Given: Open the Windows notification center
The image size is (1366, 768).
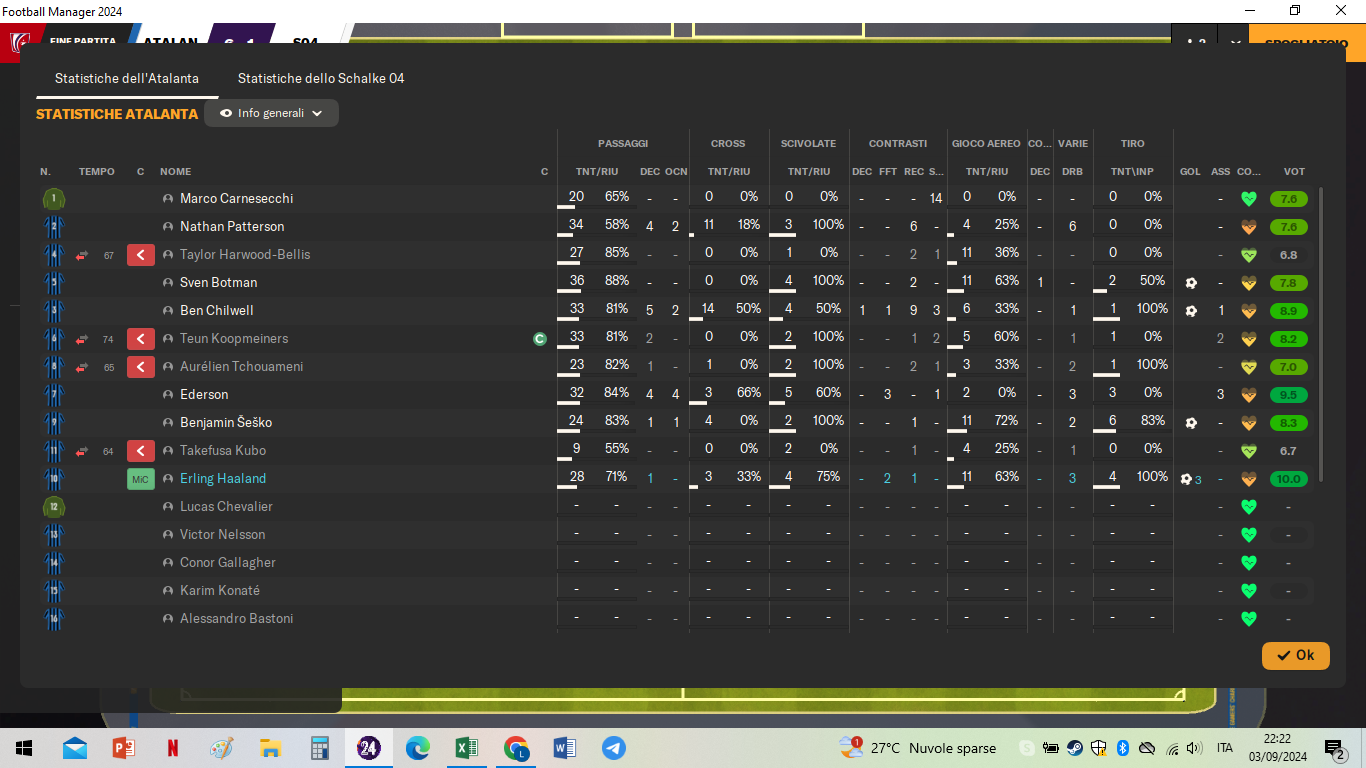Looking at the screenshot, I should (1334, 748).
